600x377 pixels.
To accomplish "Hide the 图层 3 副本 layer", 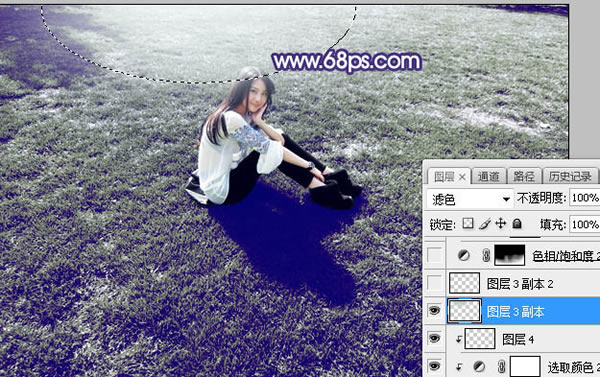I will tap(434, 310).
